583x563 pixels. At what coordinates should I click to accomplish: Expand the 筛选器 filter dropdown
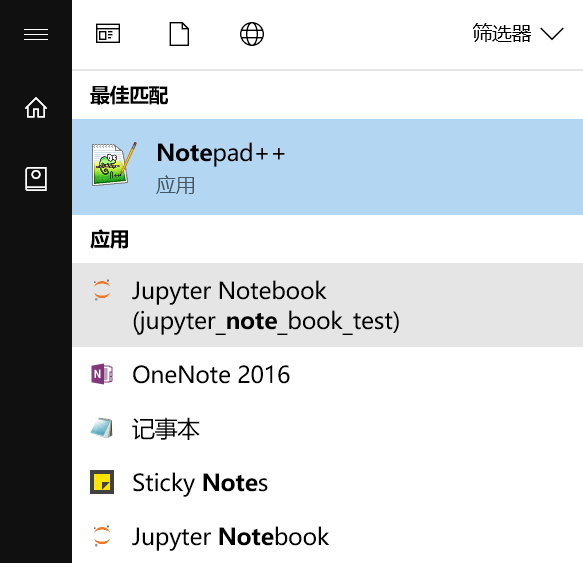coord(518,33)
